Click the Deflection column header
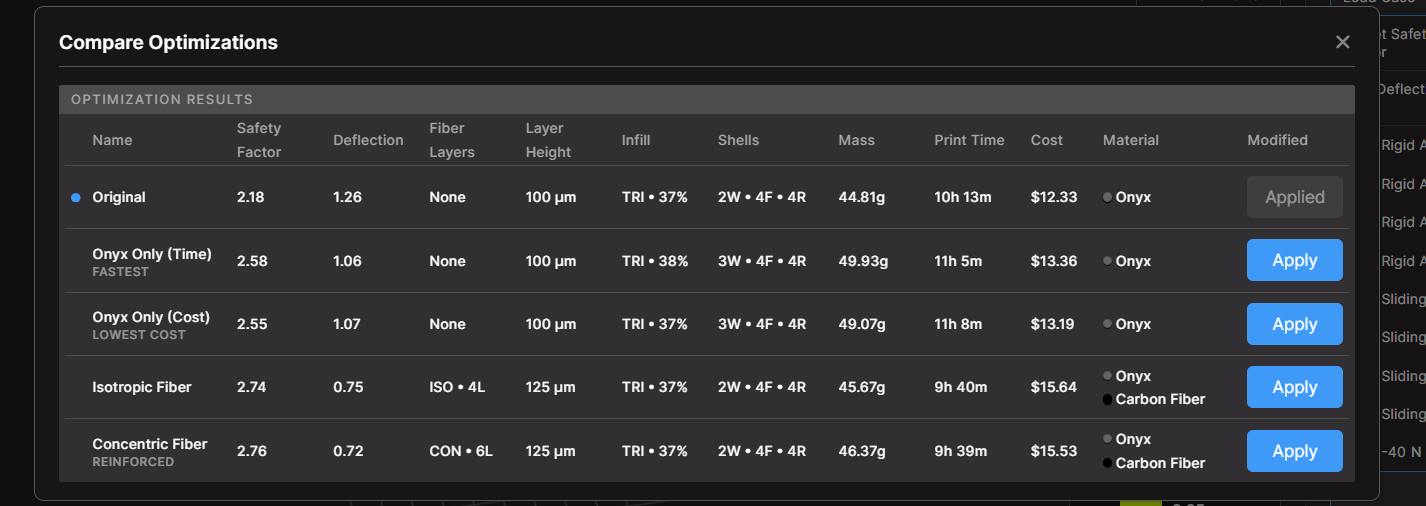This screenshot has height=506, width=1426. 368,140
